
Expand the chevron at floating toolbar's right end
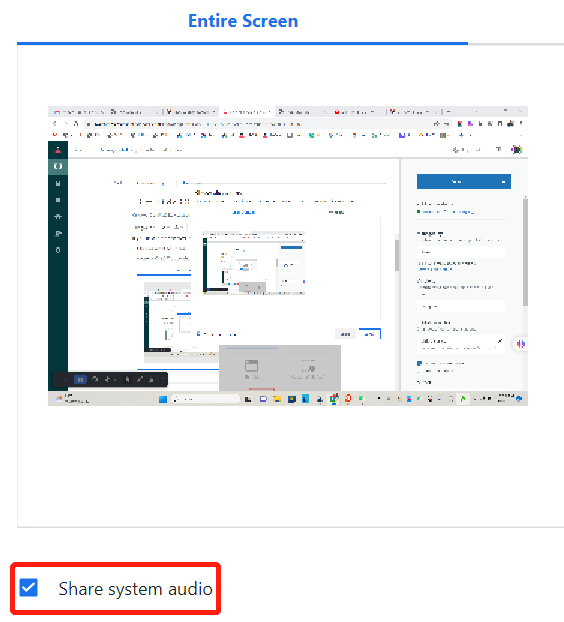163,380
